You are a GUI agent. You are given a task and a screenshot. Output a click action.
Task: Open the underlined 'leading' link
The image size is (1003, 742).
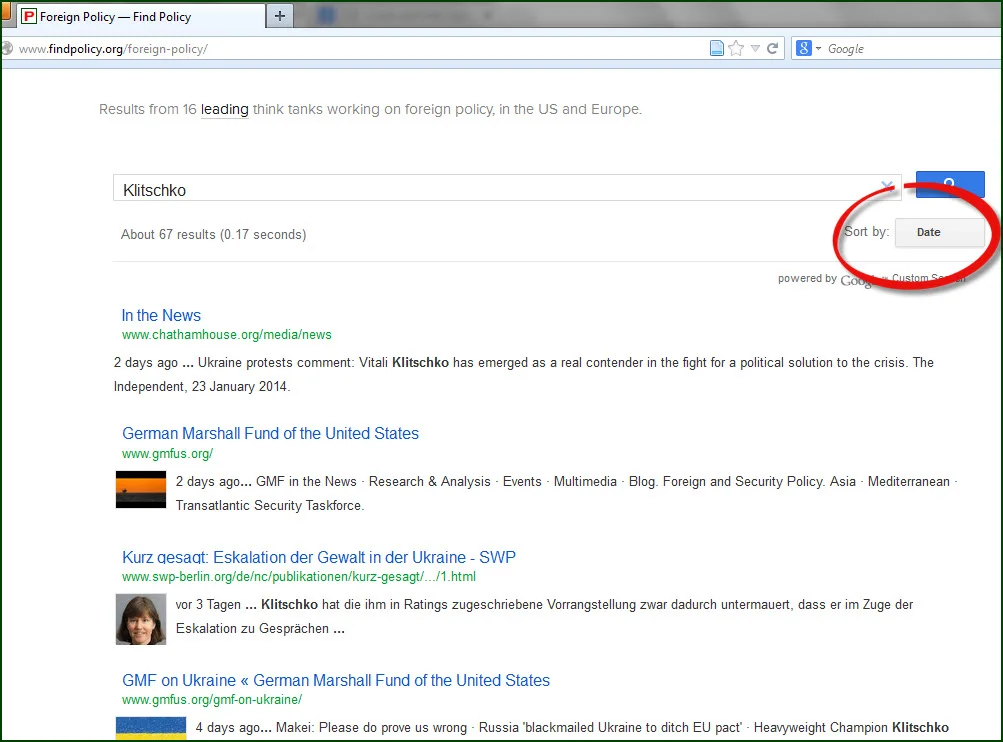pos(225,109)
